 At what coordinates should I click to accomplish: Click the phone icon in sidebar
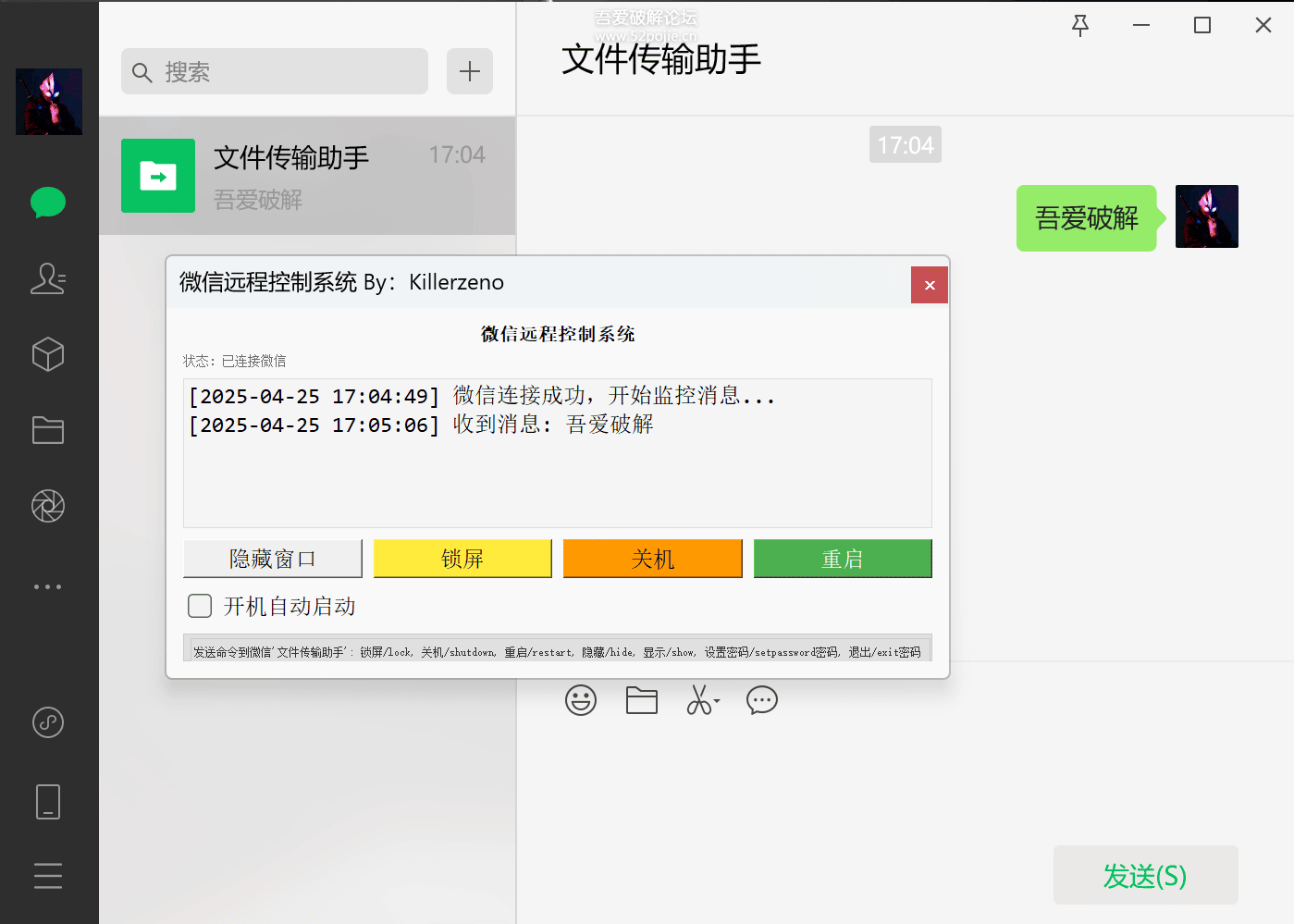click(48, 802)
